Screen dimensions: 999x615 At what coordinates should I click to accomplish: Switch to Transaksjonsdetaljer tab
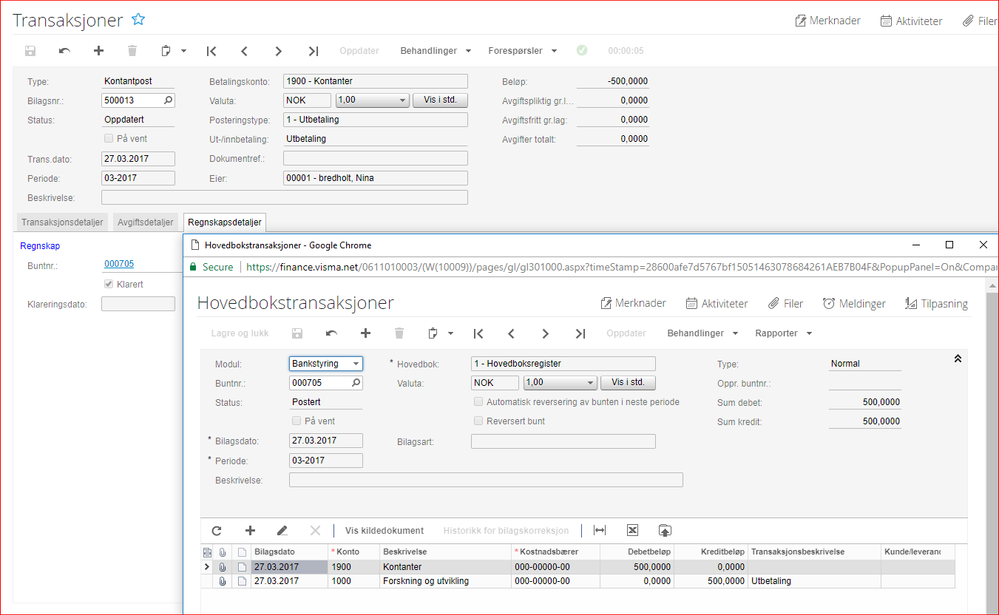click(x=62, y=222)
